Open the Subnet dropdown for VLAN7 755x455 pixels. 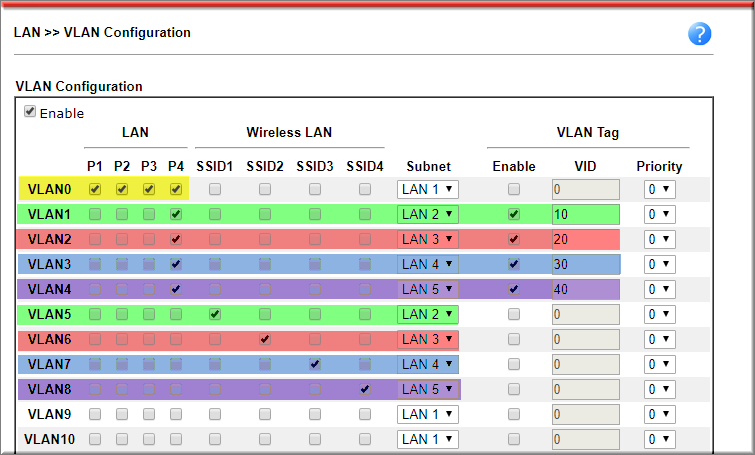427,364
